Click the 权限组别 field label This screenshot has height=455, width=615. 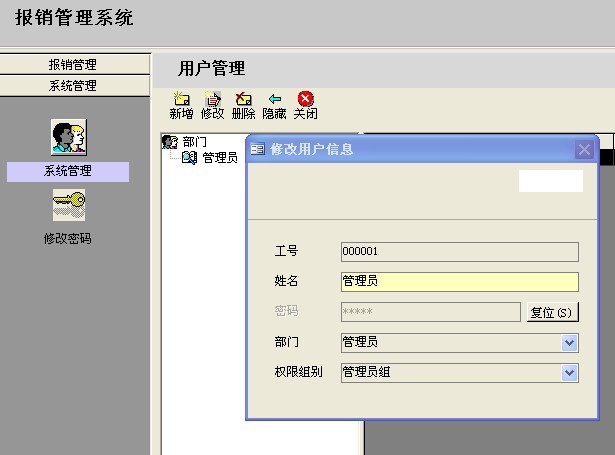click(x=298, y=371)
